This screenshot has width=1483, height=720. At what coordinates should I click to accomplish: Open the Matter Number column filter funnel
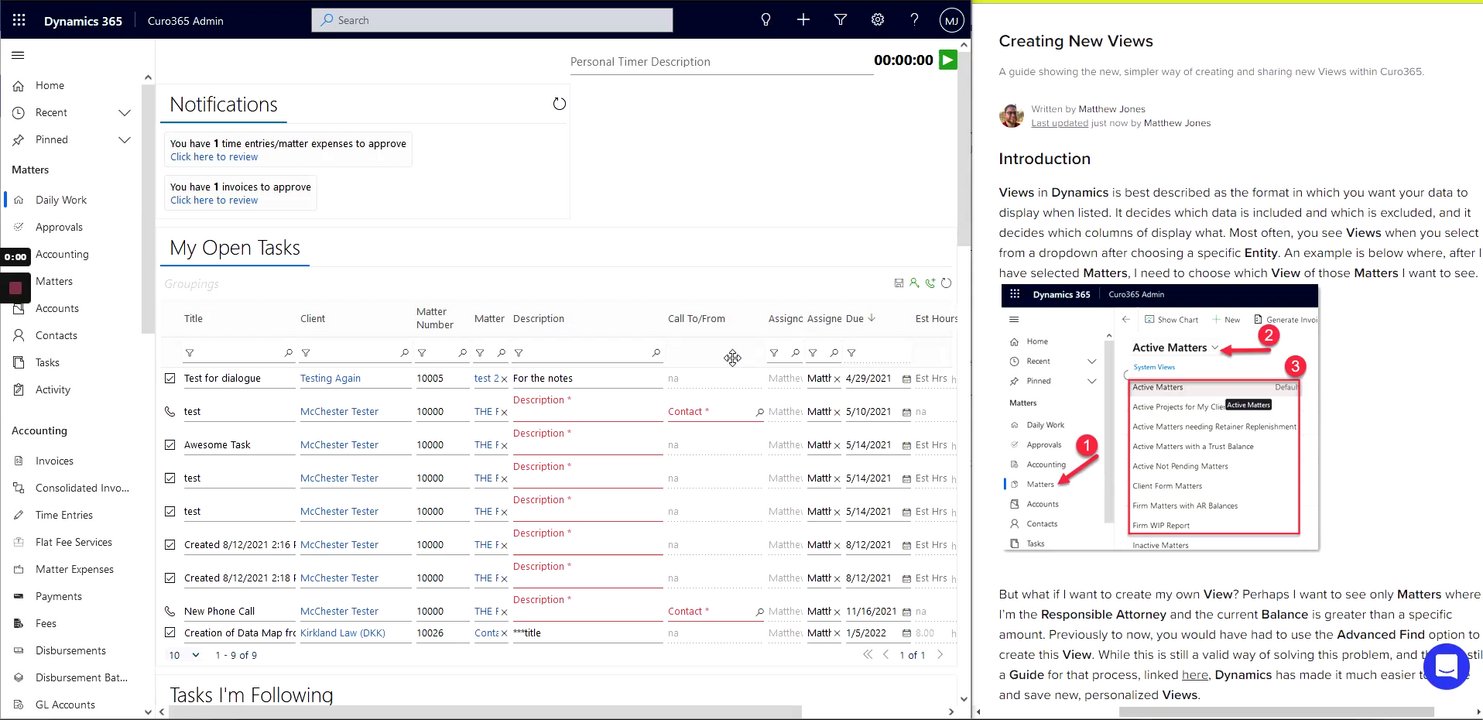422,353
